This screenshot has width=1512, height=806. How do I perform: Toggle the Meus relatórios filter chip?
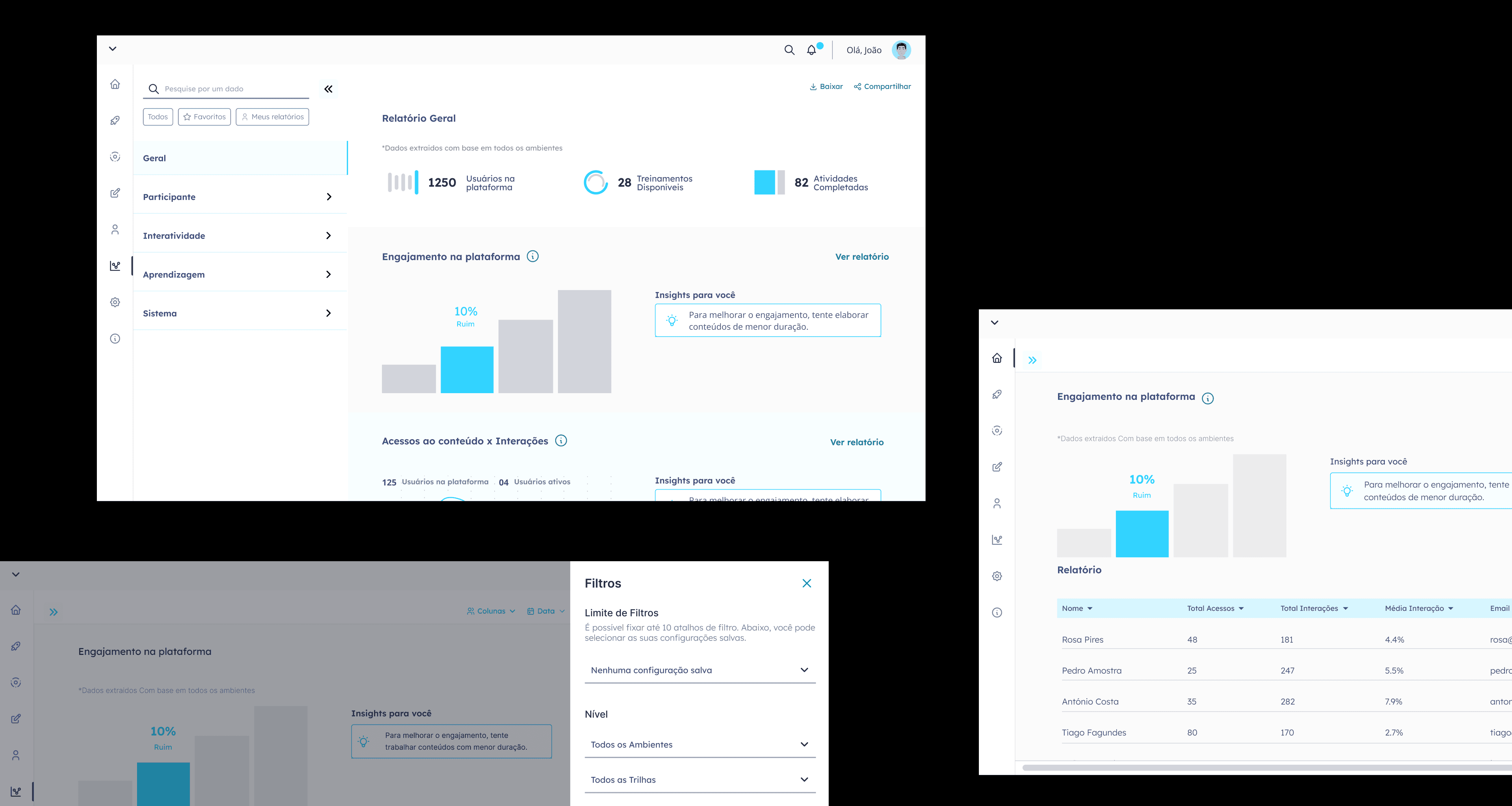[272, 117]
